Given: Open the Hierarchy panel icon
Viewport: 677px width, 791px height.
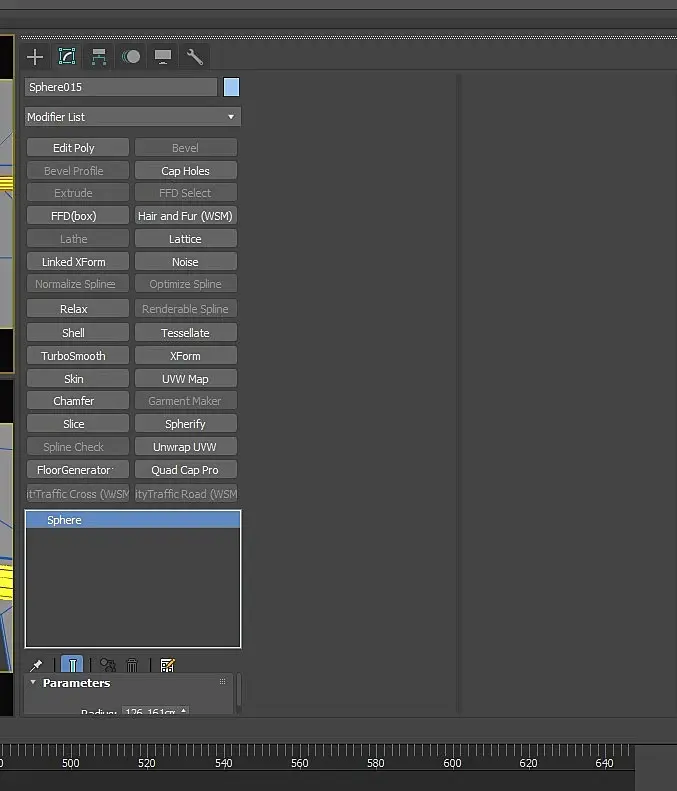Looking at the screenshot, I should (x=99, y=57).
